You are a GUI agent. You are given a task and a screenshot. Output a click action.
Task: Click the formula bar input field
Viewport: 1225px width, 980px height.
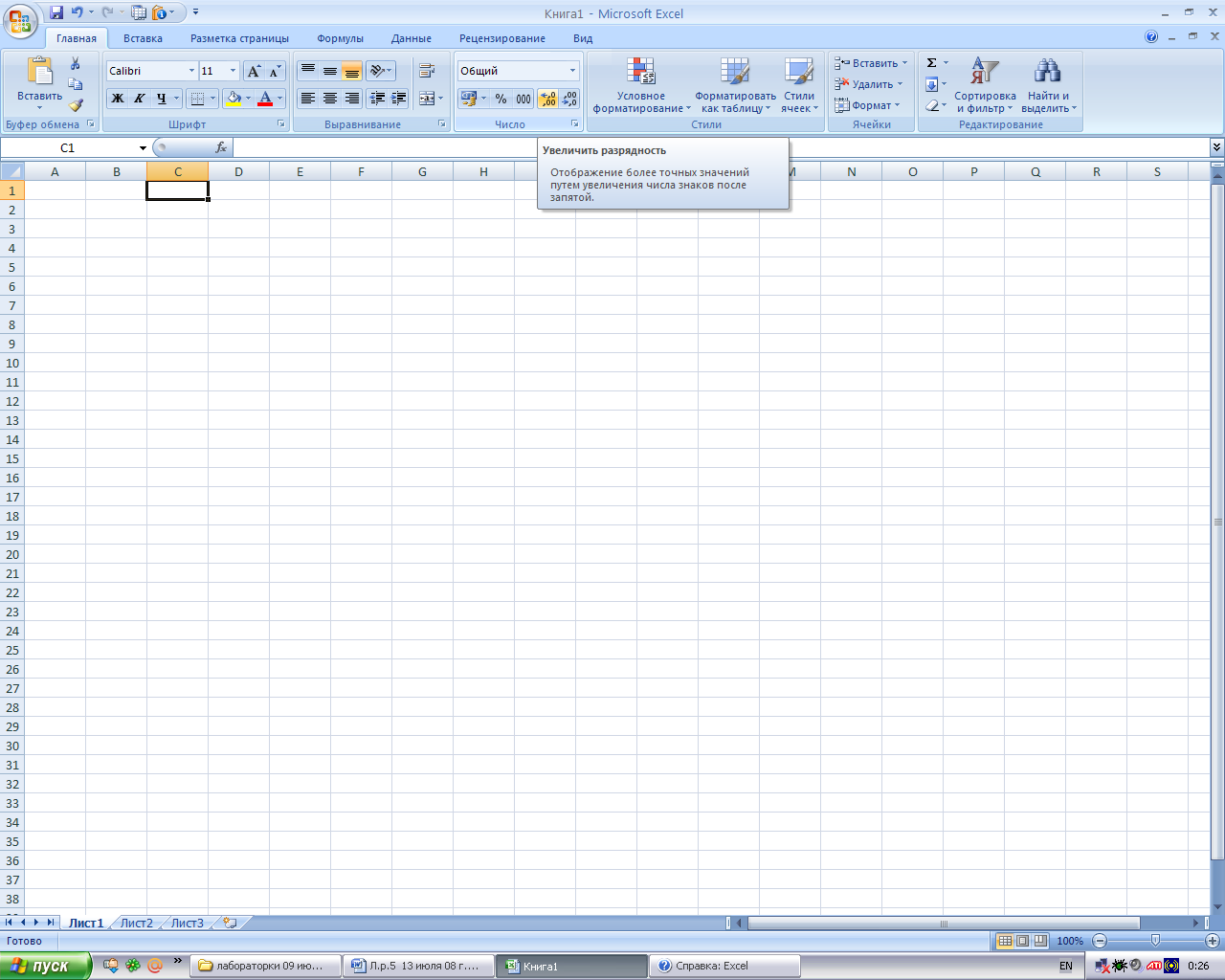(721, 147)
